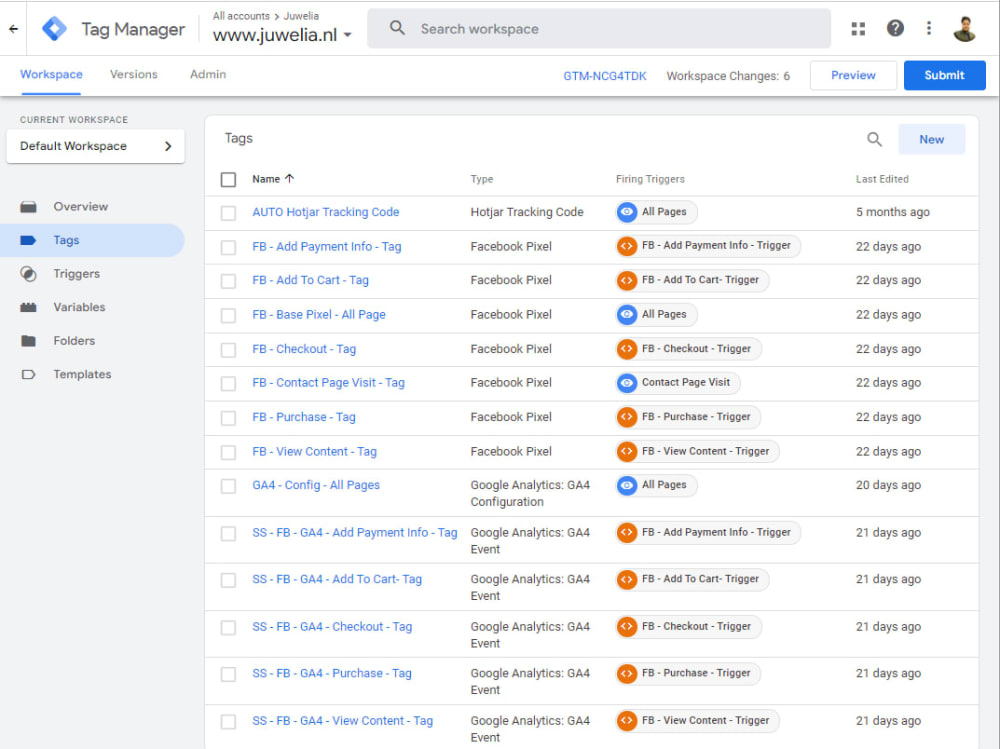Viewport: 1000px width, 749px height.
Task: Check the FB - Checkout - Tag row
Action: [228, 350]
